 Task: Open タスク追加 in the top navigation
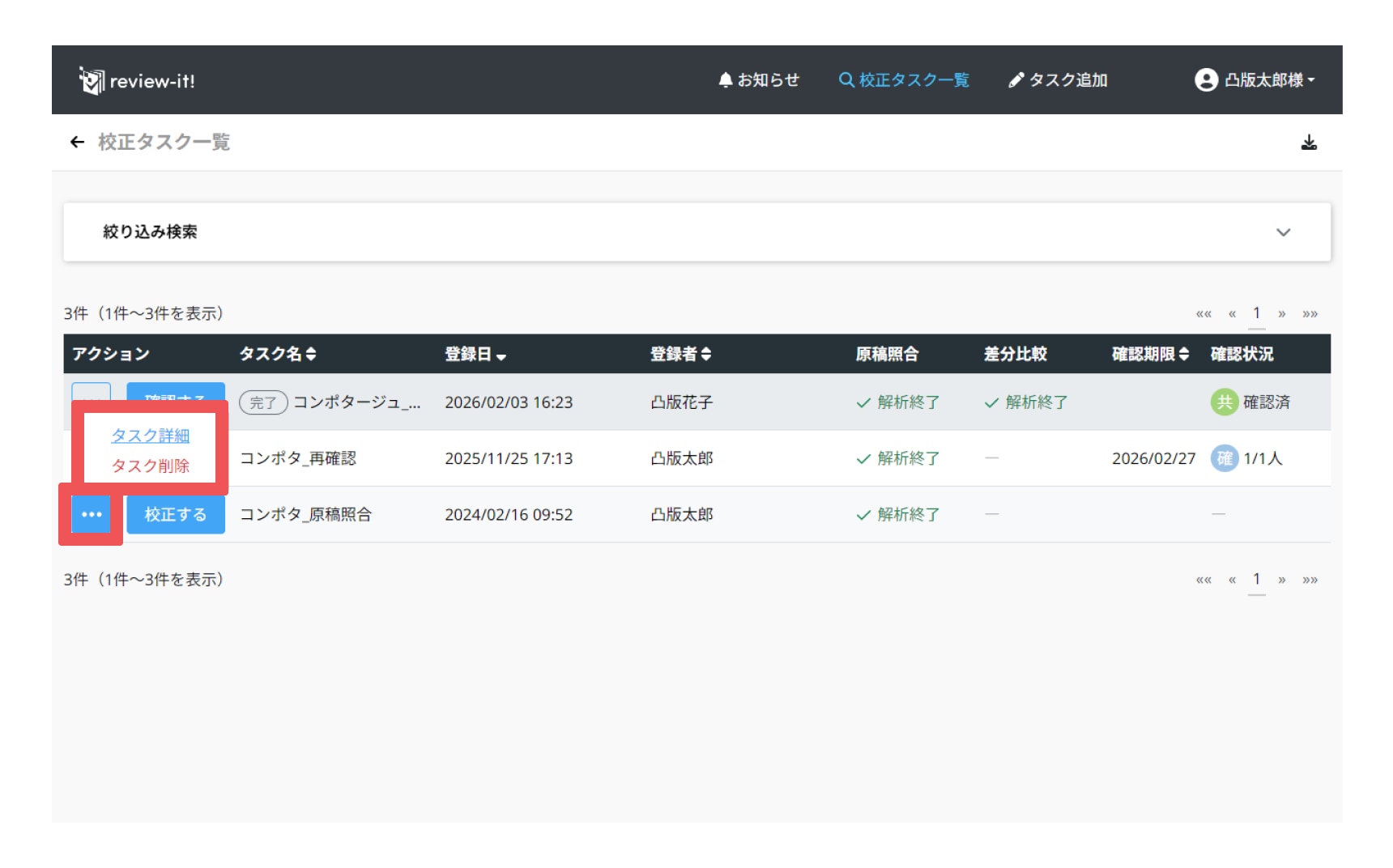click(1058, 80)
